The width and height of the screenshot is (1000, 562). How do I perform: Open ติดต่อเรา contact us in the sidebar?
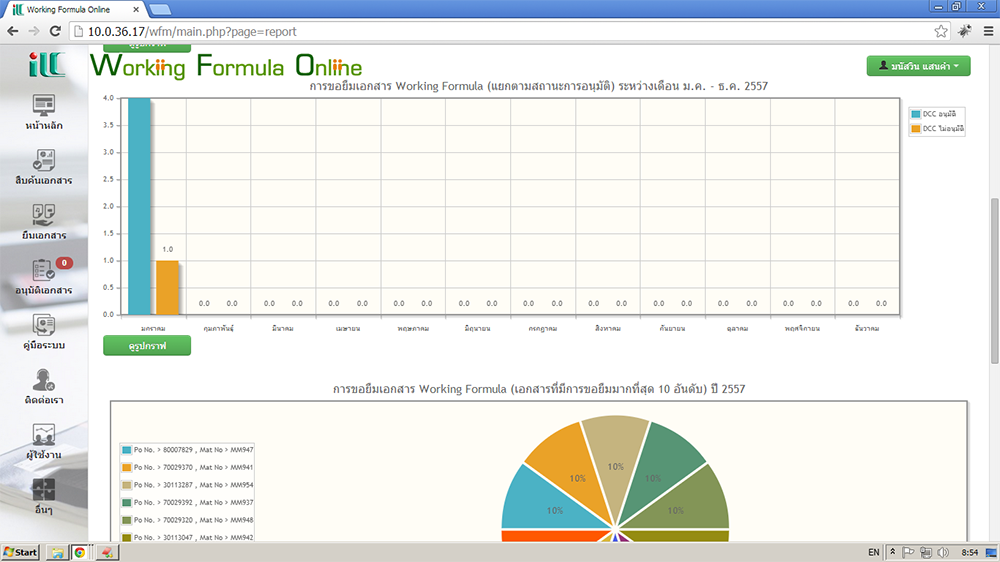[x=43, y=387]
